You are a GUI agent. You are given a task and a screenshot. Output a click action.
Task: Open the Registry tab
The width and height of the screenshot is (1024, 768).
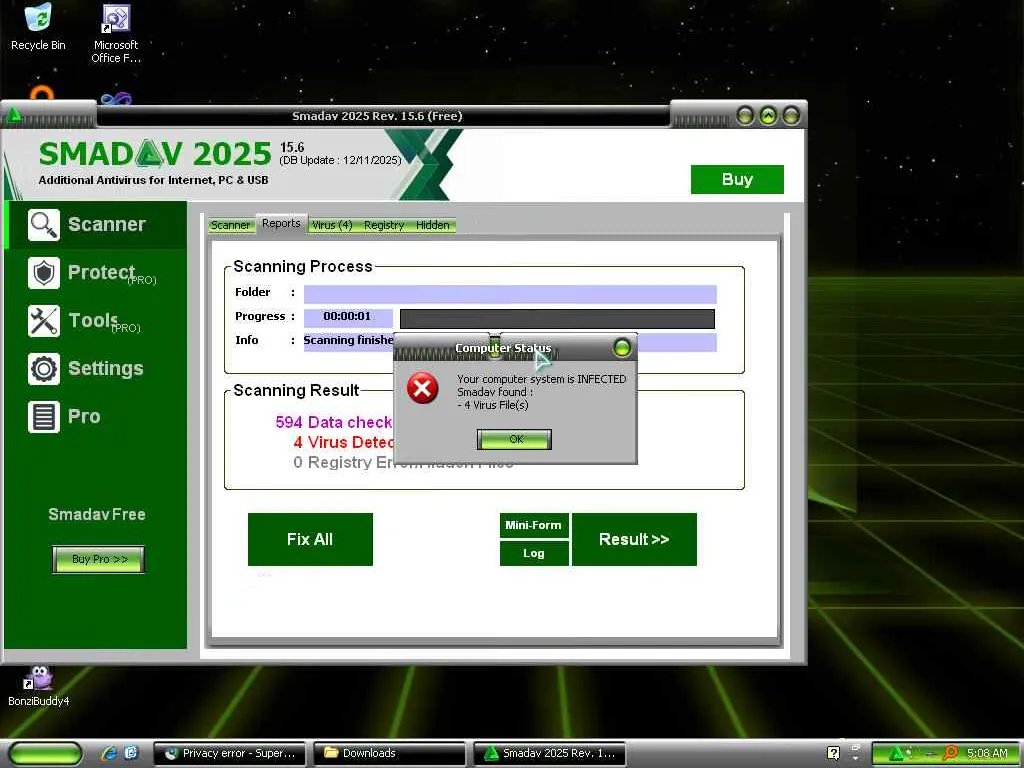384,225
